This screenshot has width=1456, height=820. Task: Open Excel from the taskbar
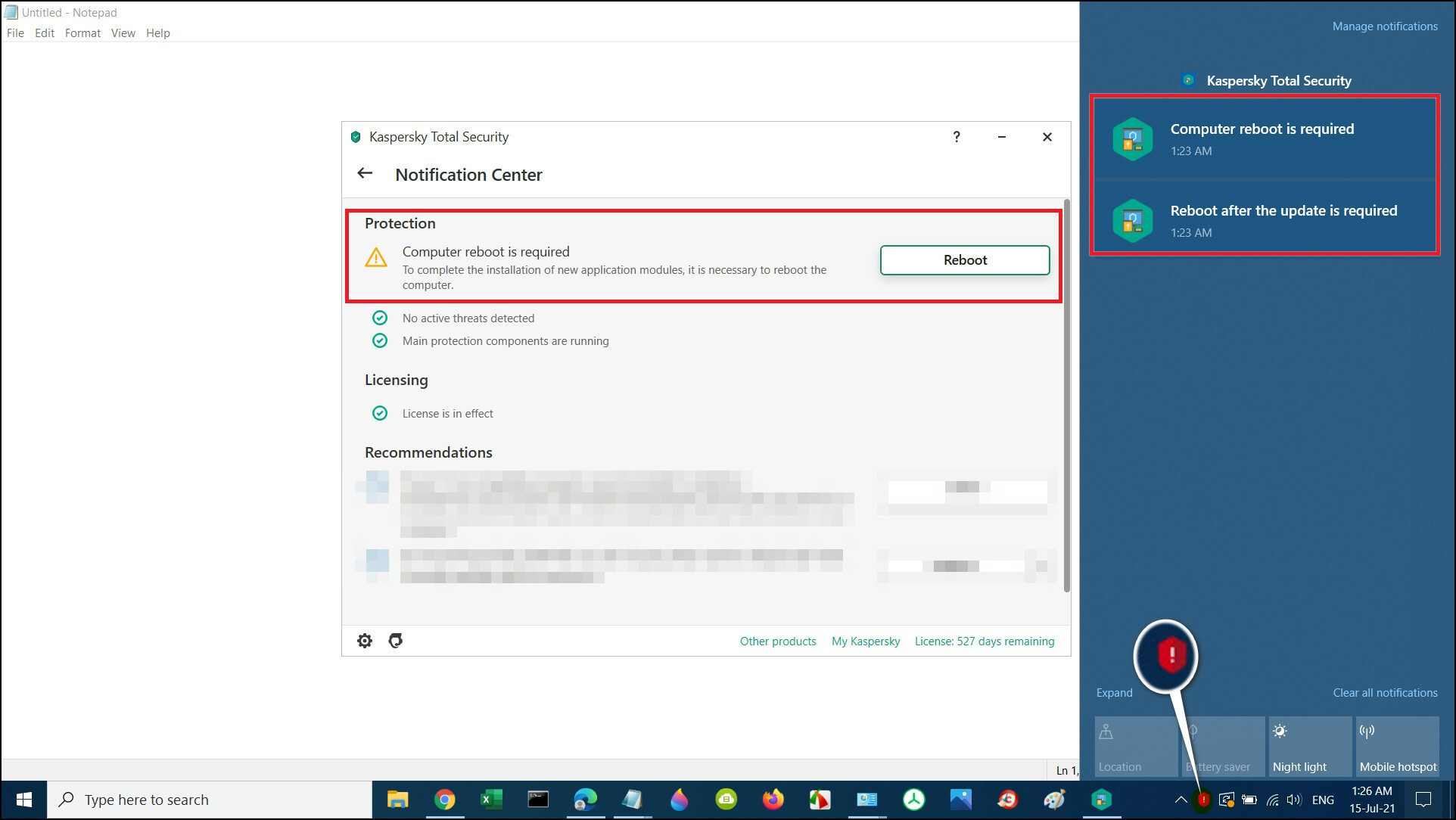point(491,800)
